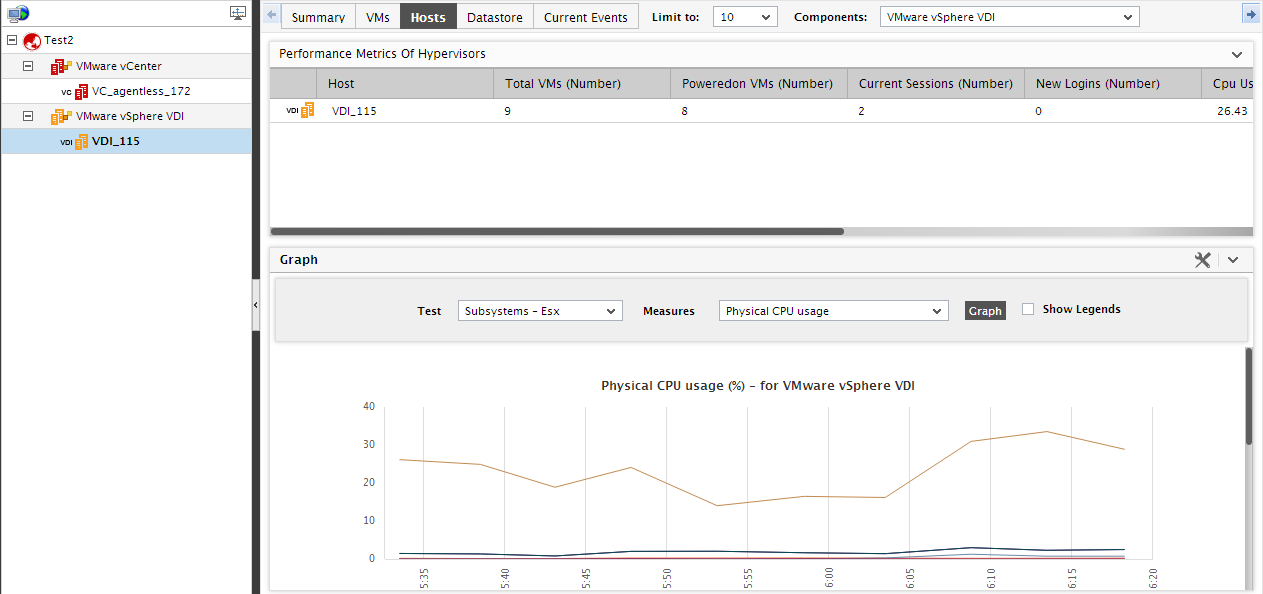
Task: Select the Test2 tree label
Action: tap(59, 41)
